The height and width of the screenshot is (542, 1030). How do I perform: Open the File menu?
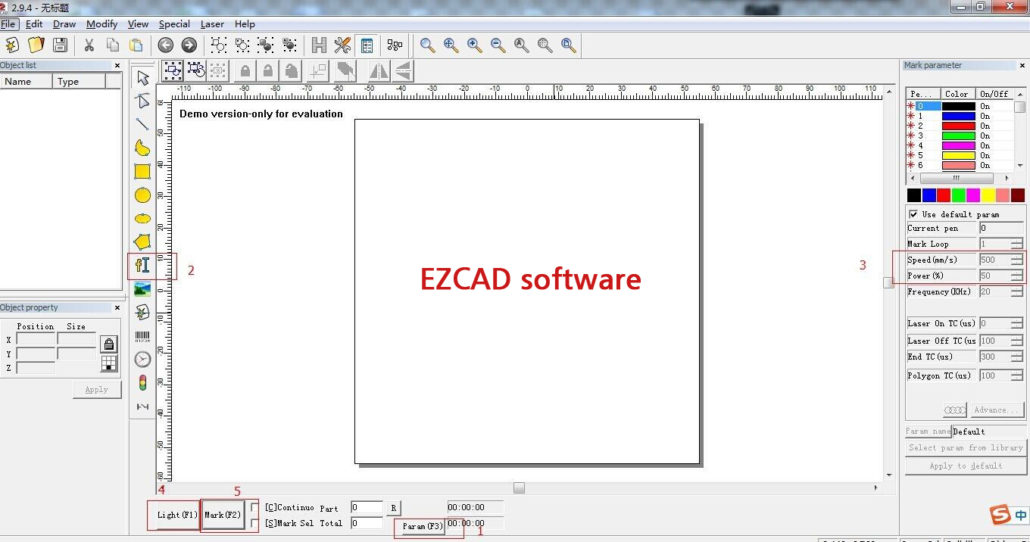[x=9, y=24]
